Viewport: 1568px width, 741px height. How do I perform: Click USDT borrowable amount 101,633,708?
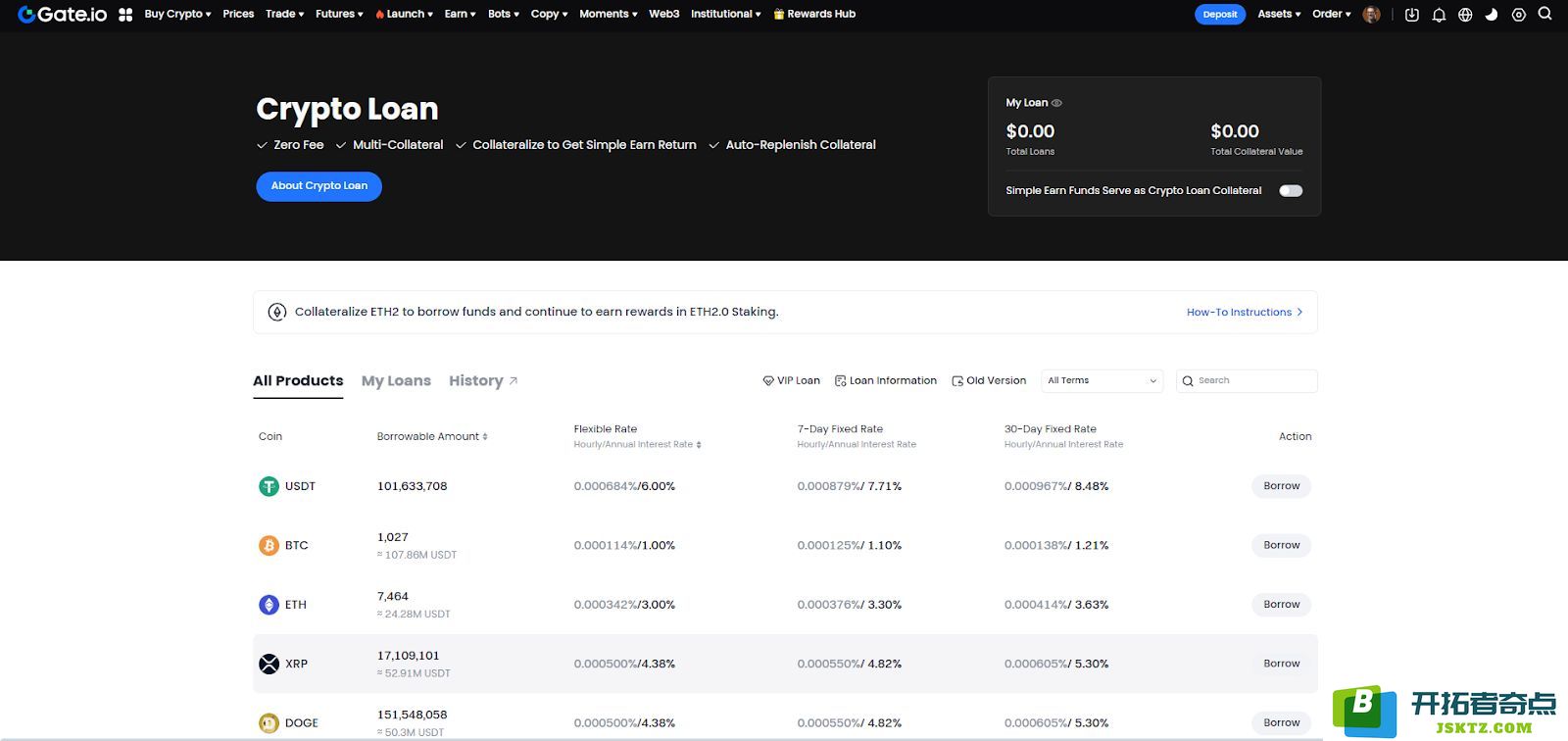(x=412, y=486)
